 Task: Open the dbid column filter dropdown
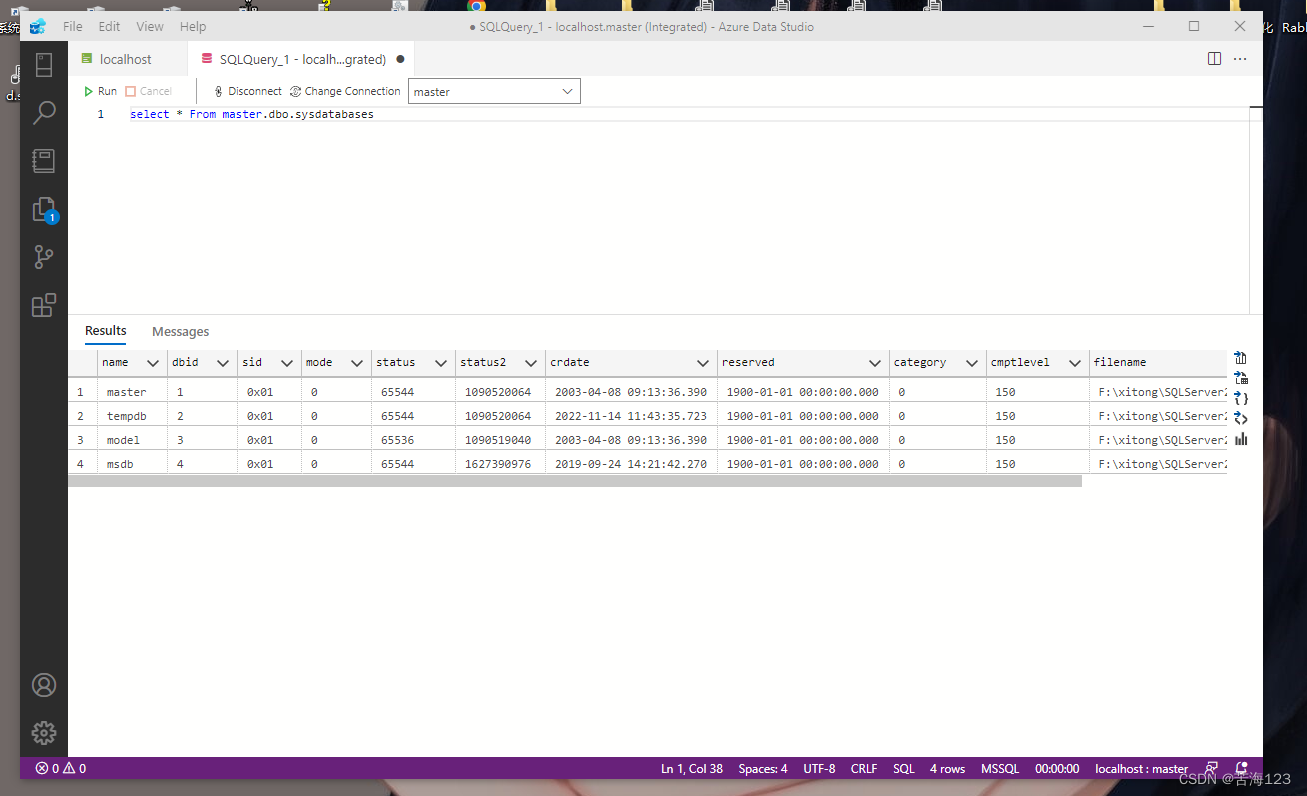tap(223, 363)
